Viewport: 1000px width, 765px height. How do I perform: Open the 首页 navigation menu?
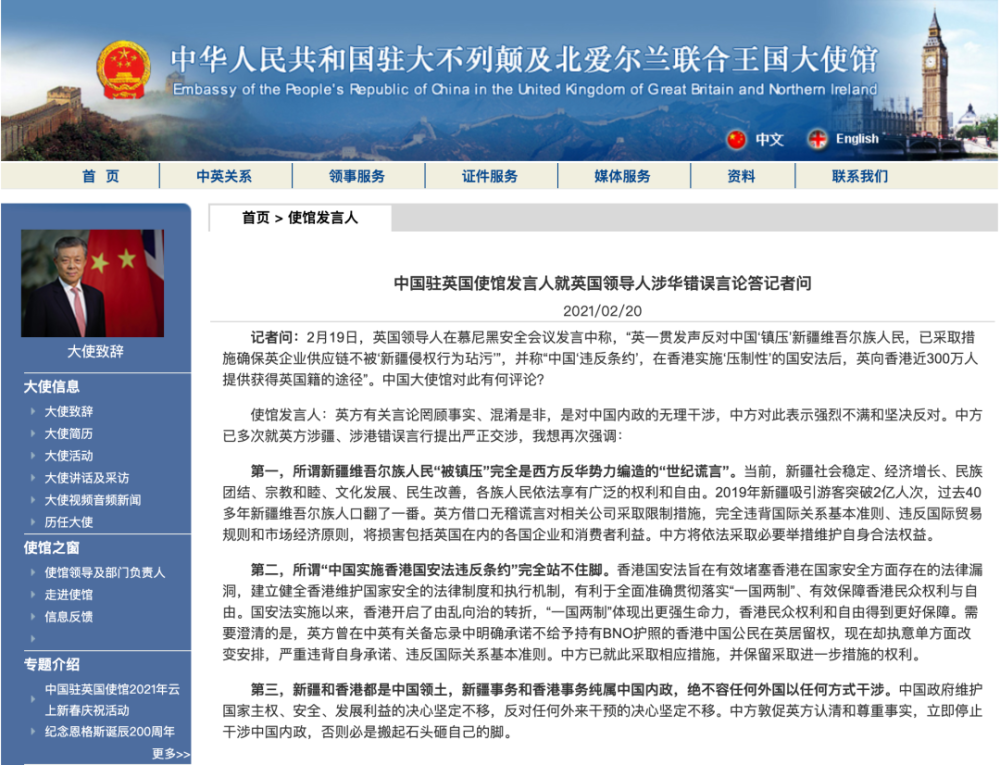pos(101,176)
